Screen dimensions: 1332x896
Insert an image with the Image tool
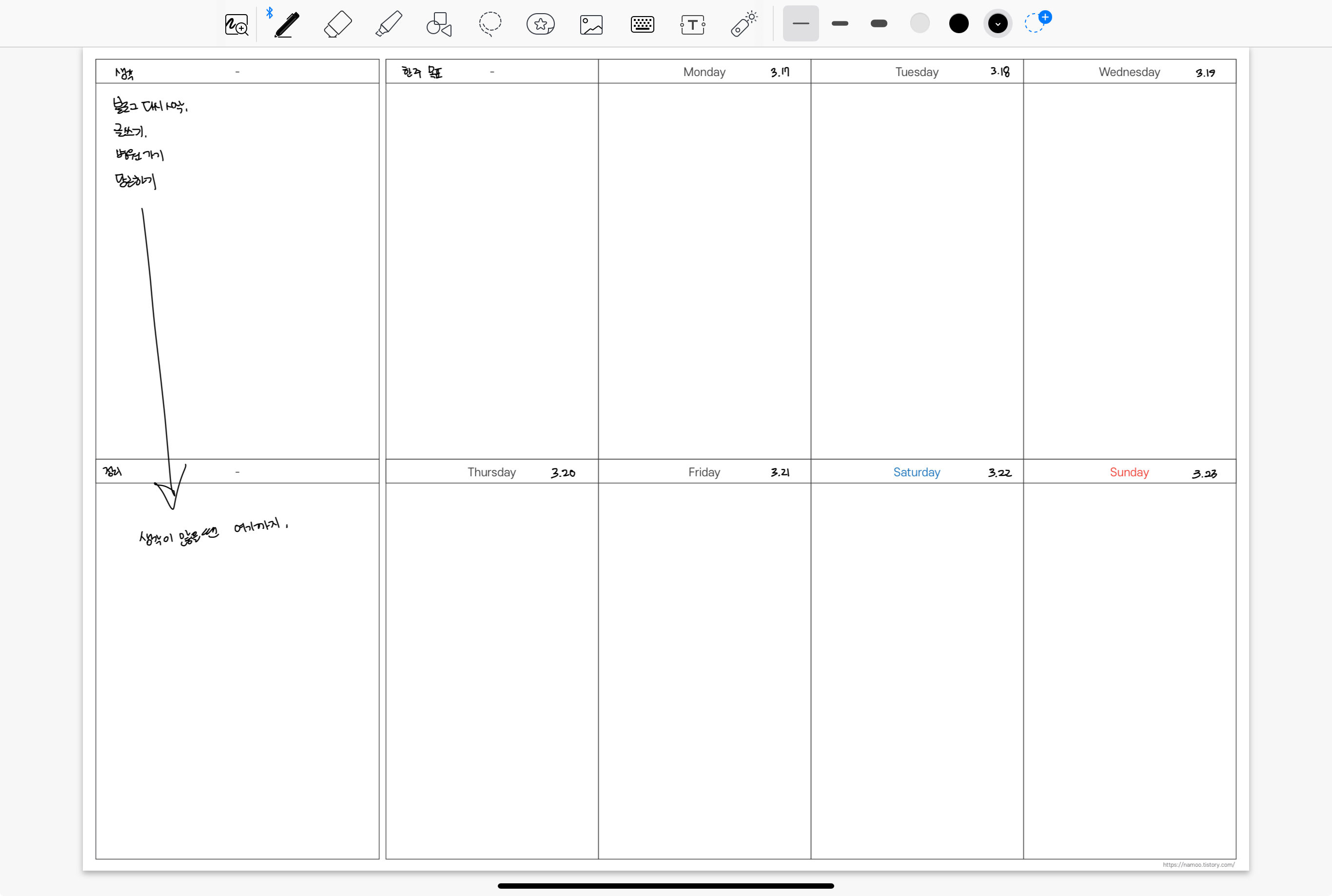[x=591, y=24]
